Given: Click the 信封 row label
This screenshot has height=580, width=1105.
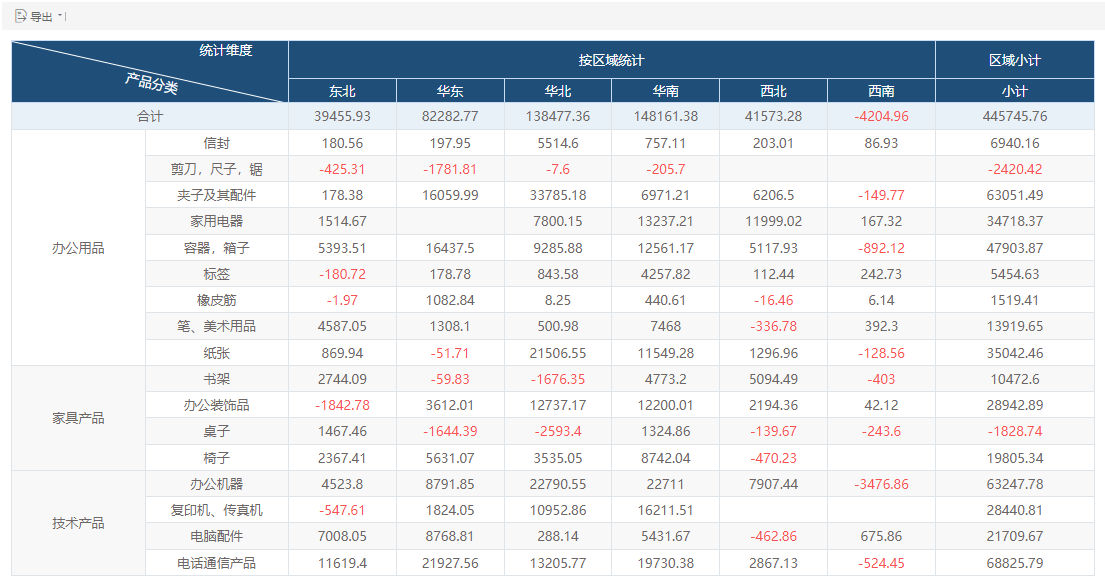Looking at the screenshot, I should [216, 143].
